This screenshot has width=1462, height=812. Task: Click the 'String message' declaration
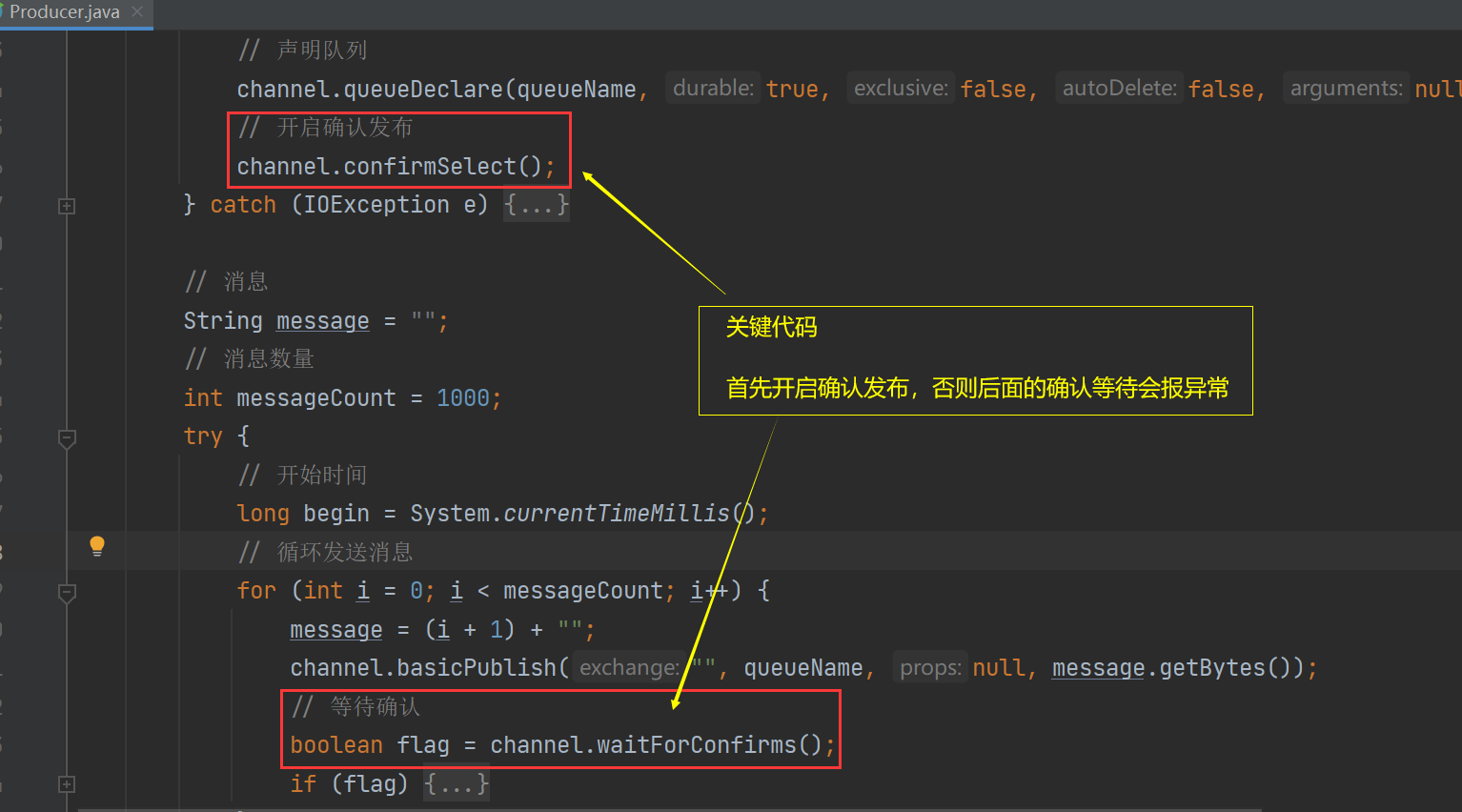coord(276,321)
